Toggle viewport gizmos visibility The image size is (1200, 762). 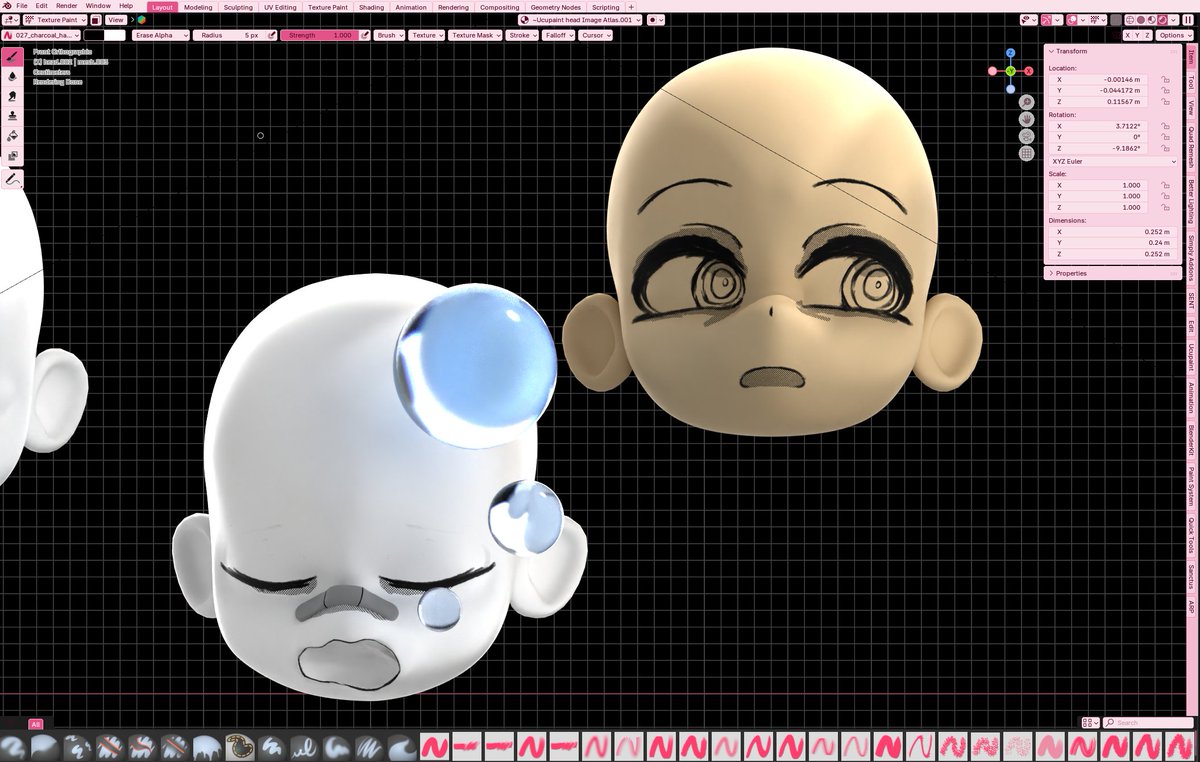click(1046, 19)
